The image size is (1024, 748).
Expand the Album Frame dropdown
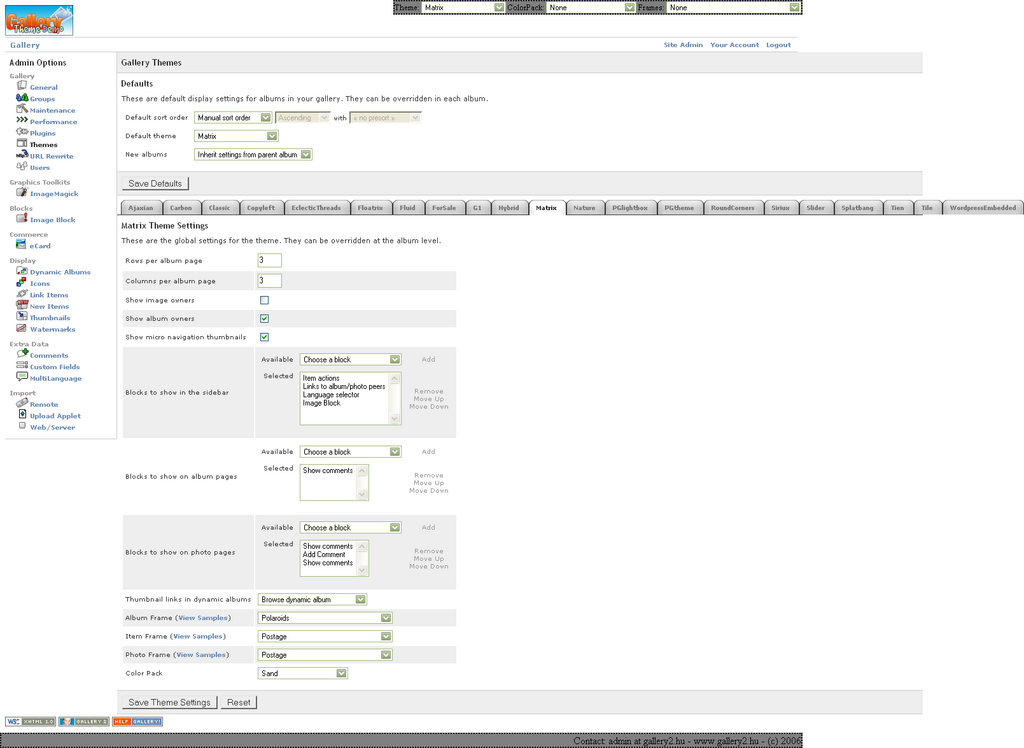coord(325,618)
